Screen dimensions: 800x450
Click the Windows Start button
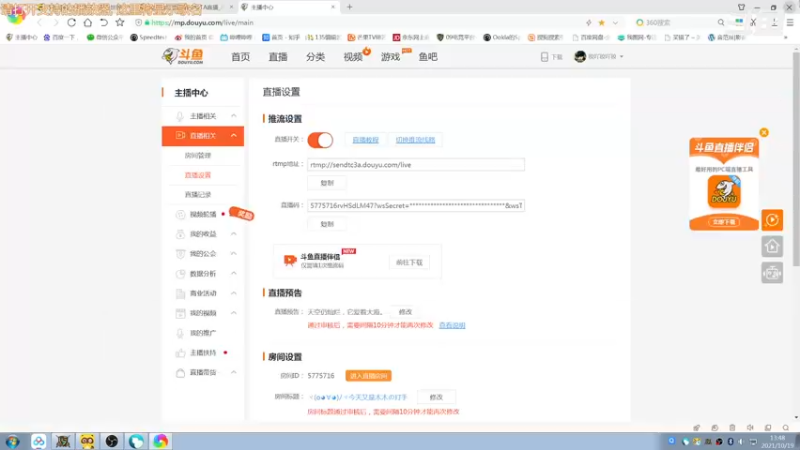click(x=12, y=441)
